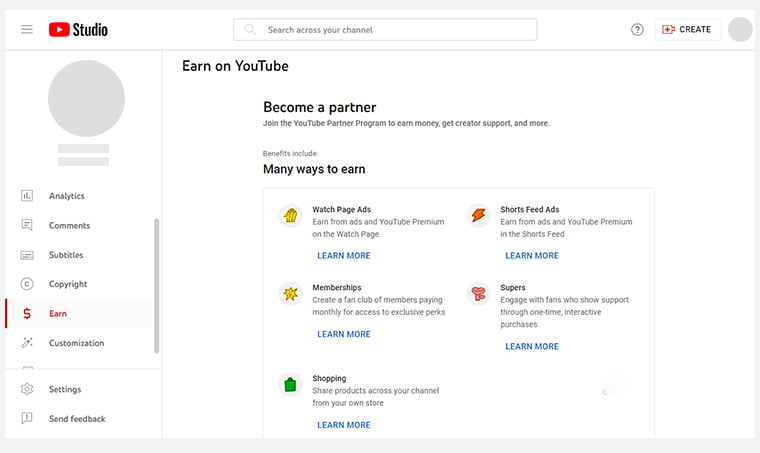Click the Supers heart icon
The height and width of the screenshot is (453, 760).
[478, 293]
